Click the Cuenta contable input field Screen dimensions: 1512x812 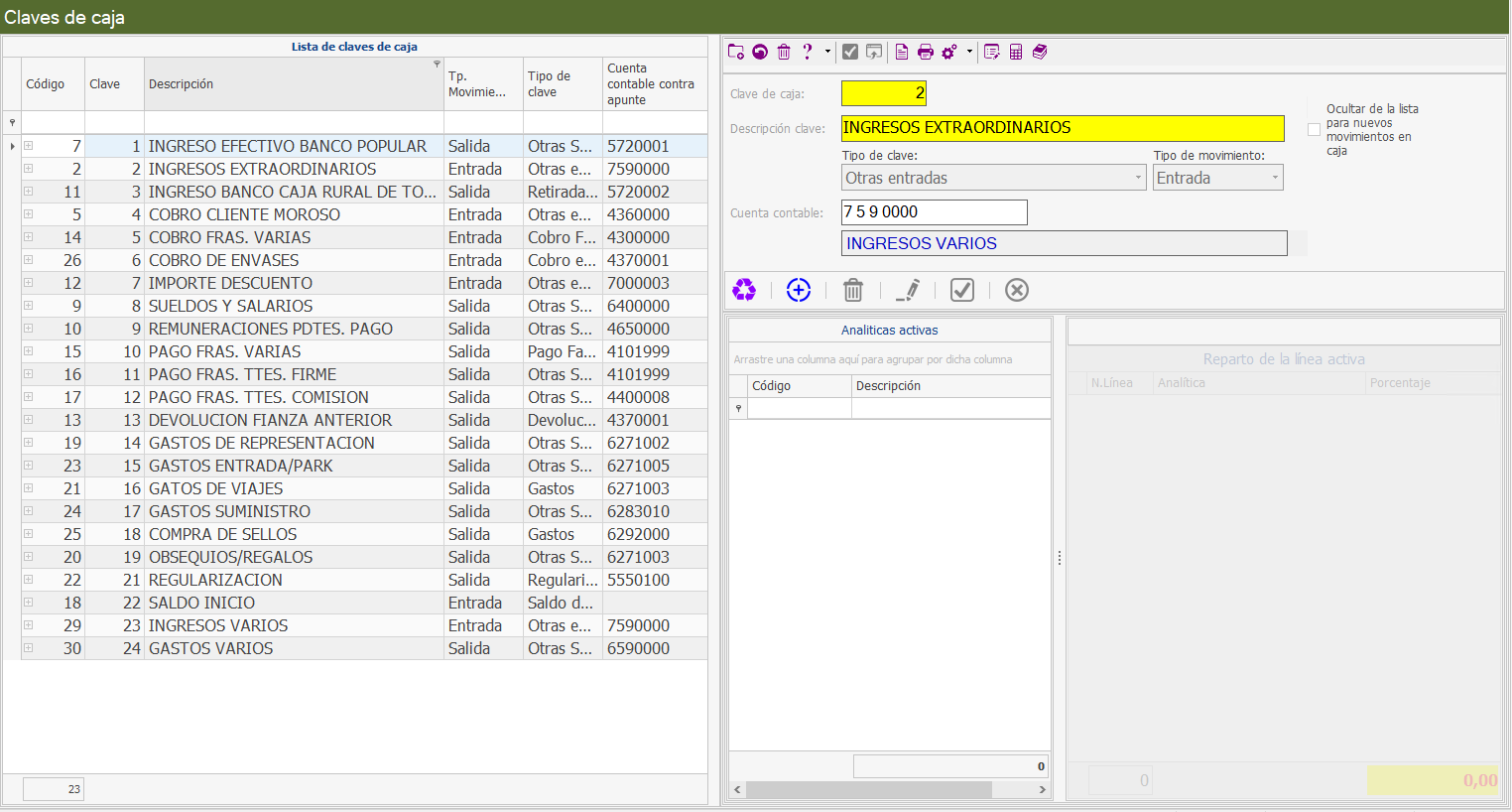click(x=934, y=212)
